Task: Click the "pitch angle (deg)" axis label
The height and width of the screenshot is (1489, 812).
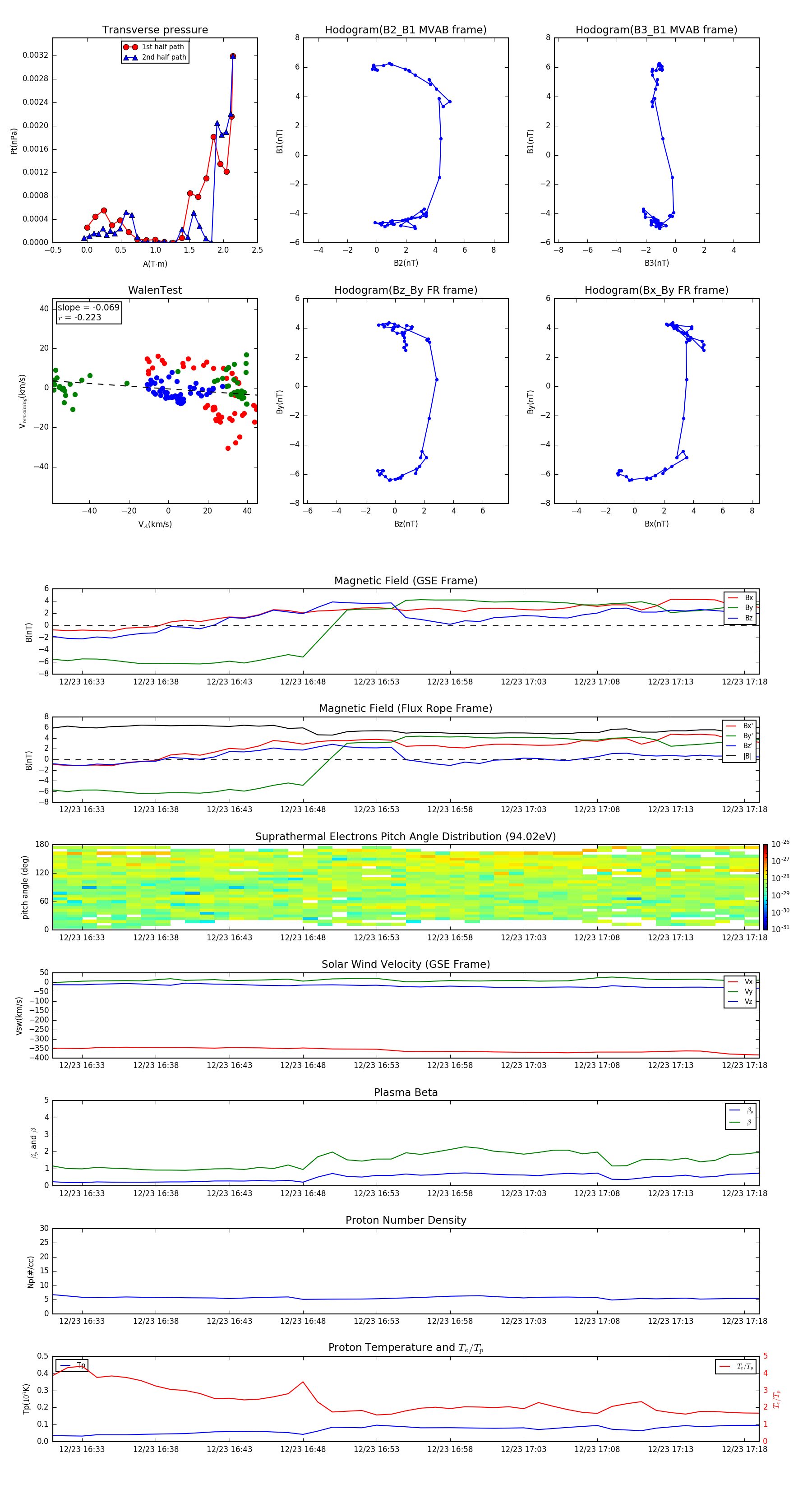Action: click(25, 887)
